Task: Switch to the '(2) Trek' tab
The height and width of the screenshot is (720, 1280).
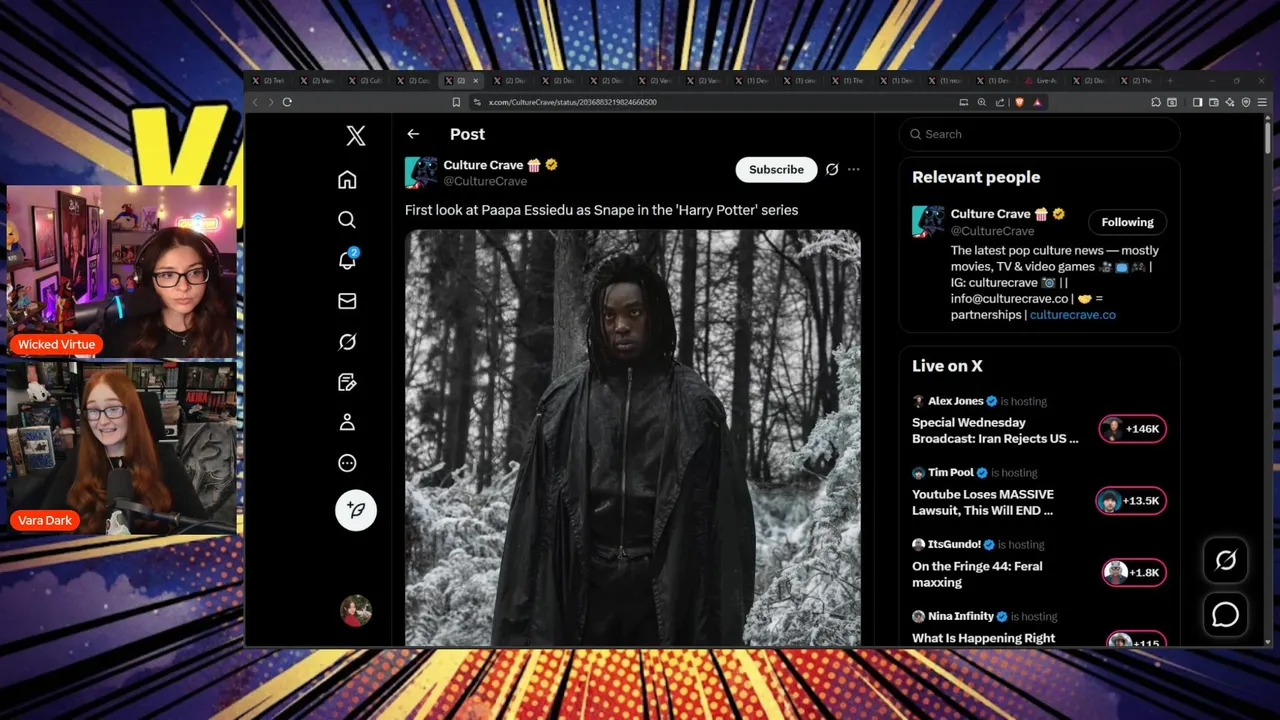Action: coord(271,81)
